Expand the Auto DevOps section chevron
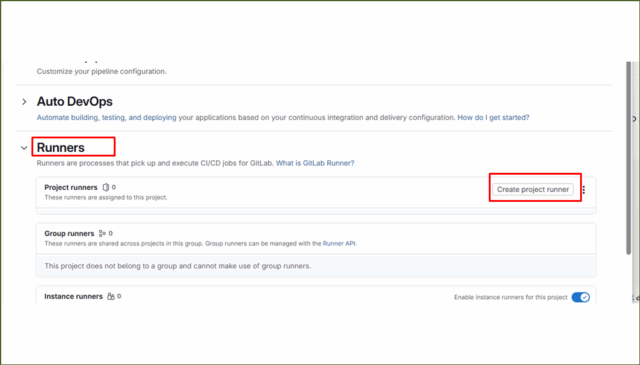 click(x=24, y=102)
